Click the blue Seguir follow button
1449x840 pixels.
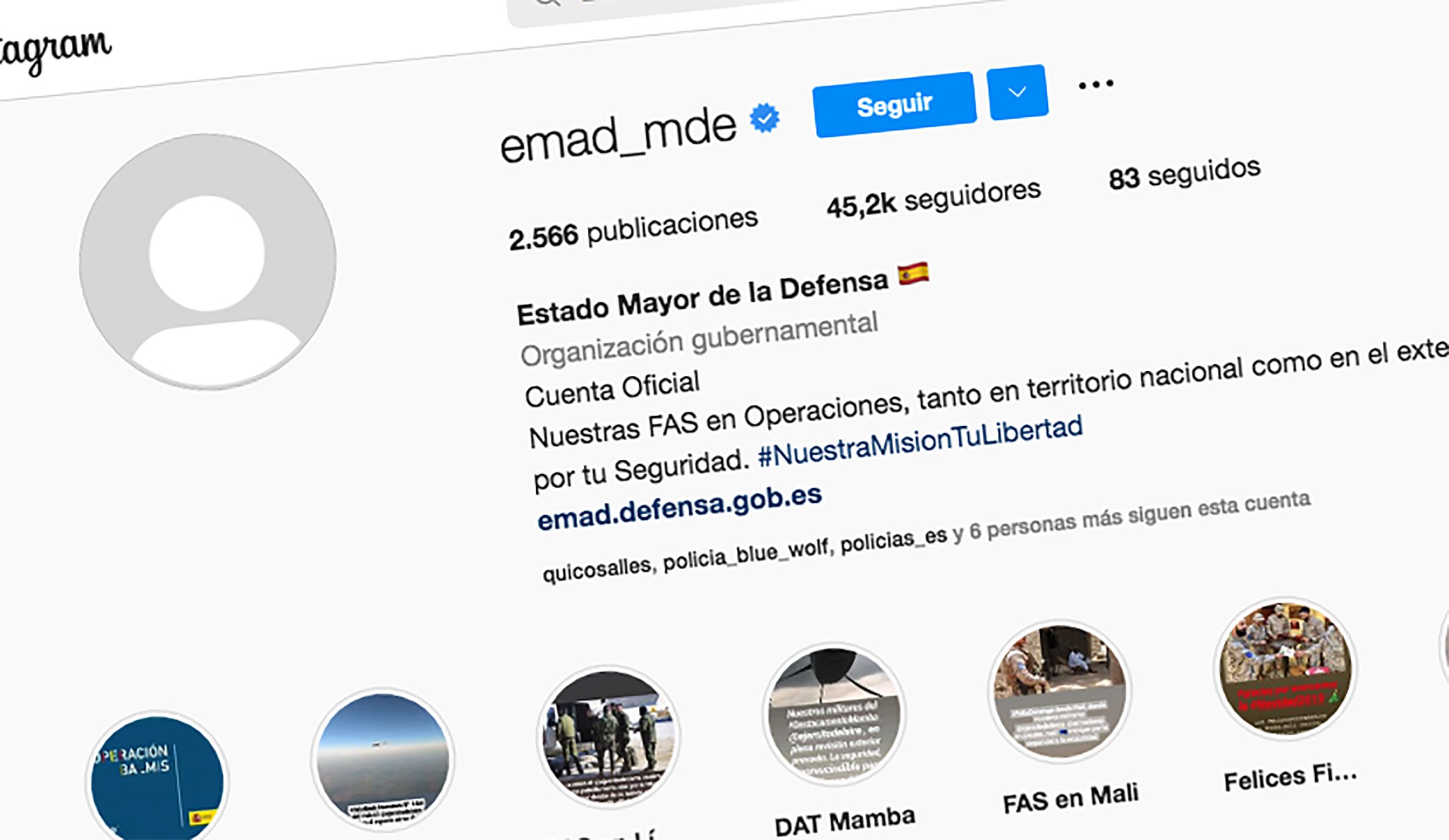point(894,105)
